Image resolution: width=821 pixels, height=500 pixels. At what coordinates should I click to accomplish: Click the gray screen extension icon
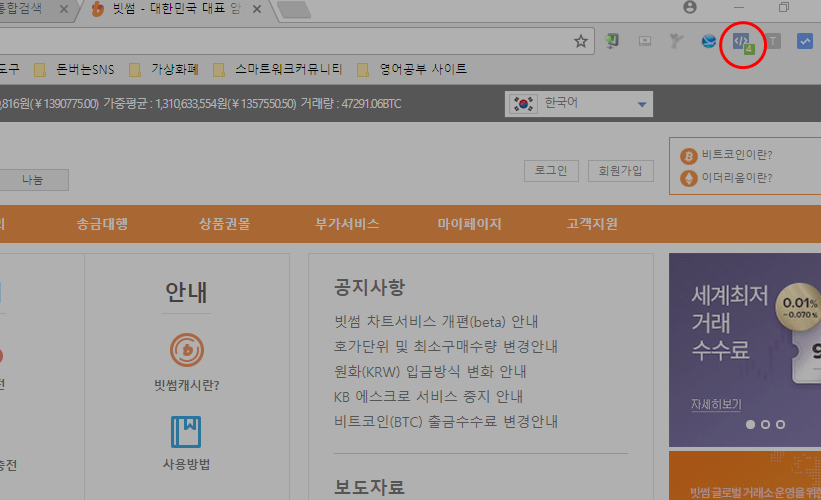645,41
